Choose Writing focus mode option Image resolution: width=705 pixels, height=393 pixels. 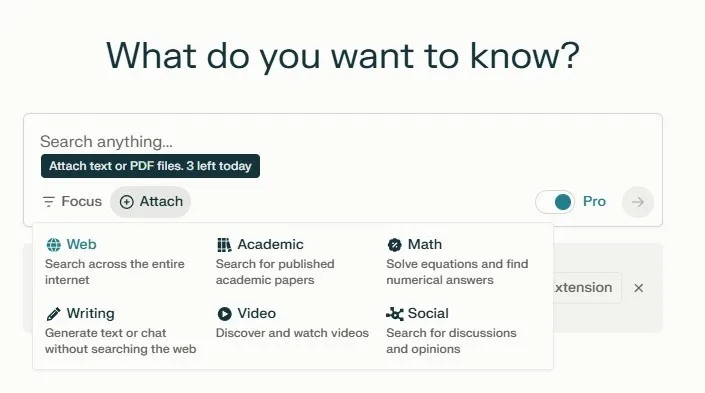121,331
